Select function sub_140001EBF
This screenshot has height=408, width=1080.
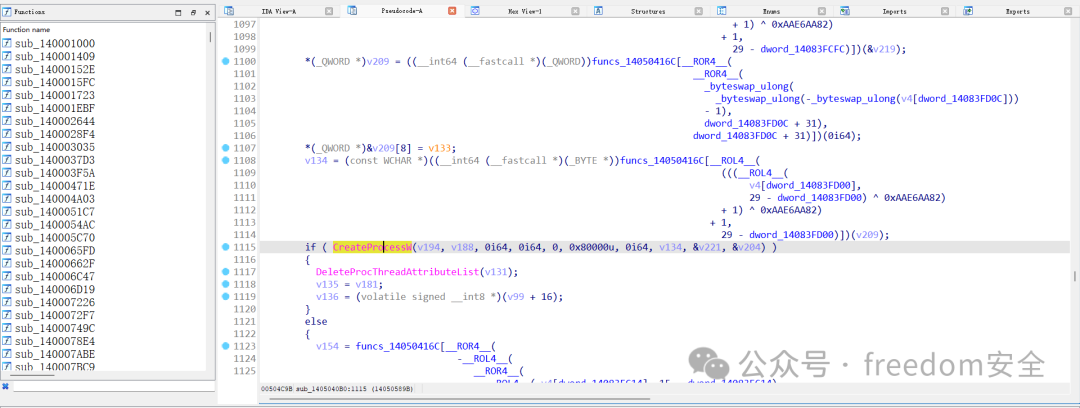coord(55,108)
